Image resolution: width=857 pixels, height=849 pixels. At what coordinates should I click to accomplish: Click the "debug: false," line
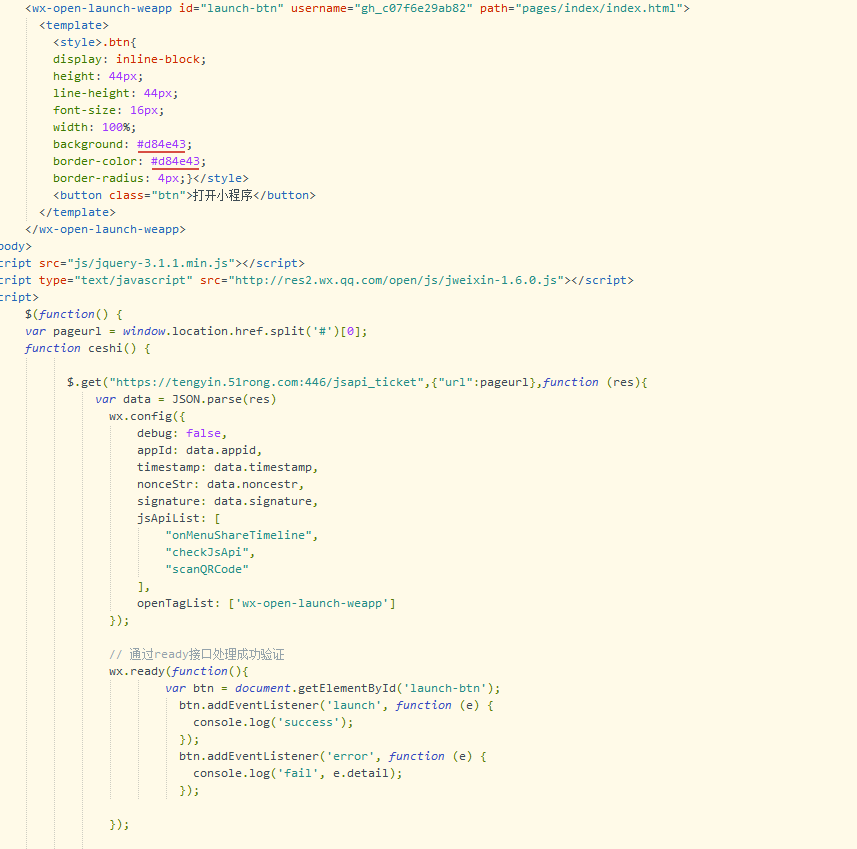(x=181, y=433)
